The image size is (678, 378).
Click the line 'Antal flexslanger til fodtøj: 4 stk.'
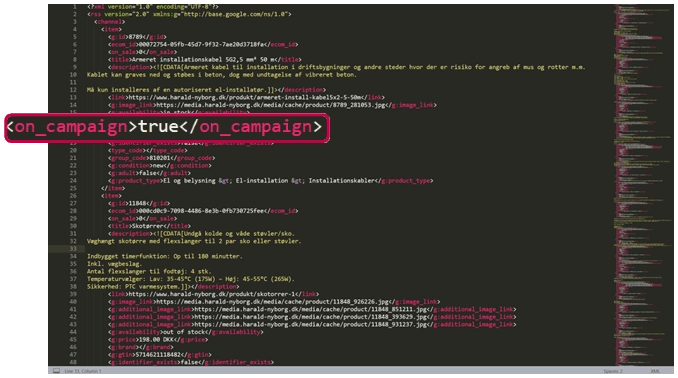coord(149,272)
